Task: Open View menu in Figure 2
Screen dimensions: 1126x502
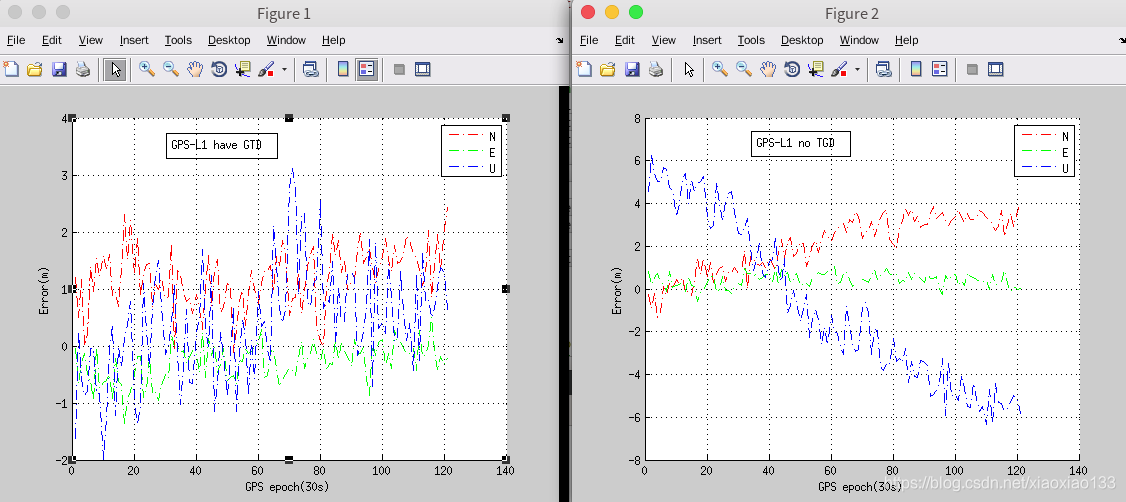Action: point(664,40)
